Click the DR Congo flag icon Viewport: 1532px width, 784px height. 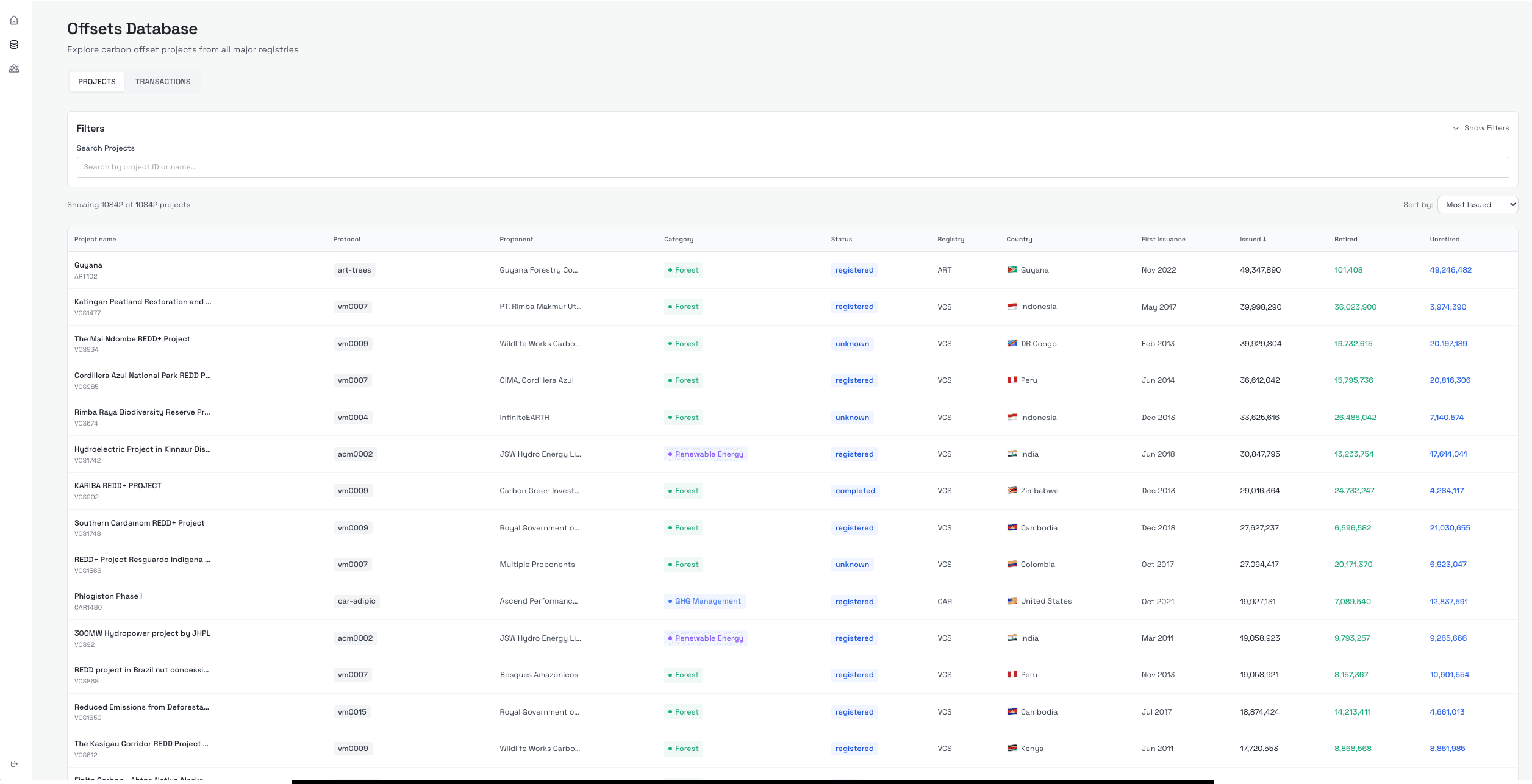tap(1012, 343)
